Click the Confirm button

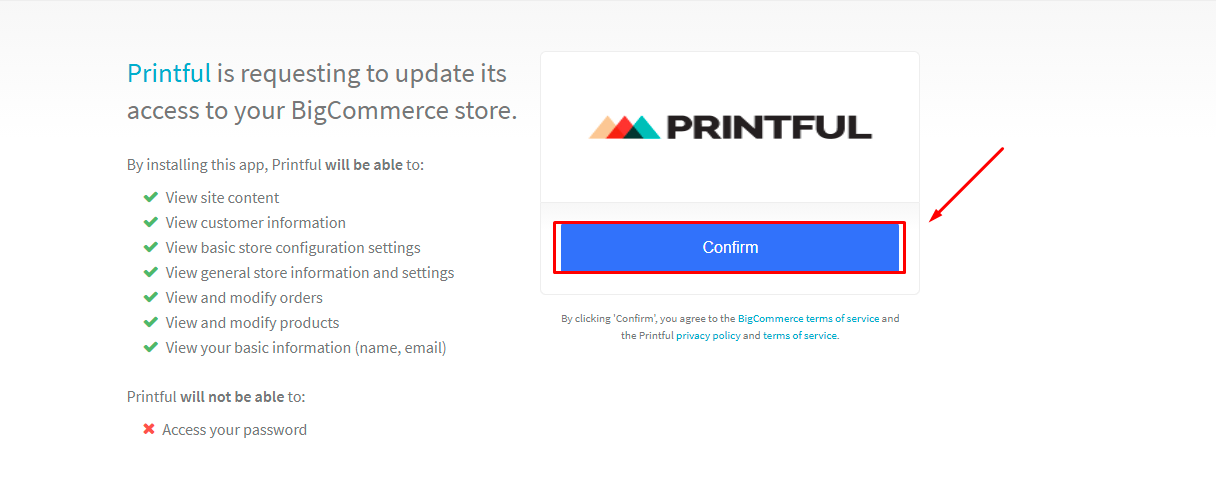[730, 247]
